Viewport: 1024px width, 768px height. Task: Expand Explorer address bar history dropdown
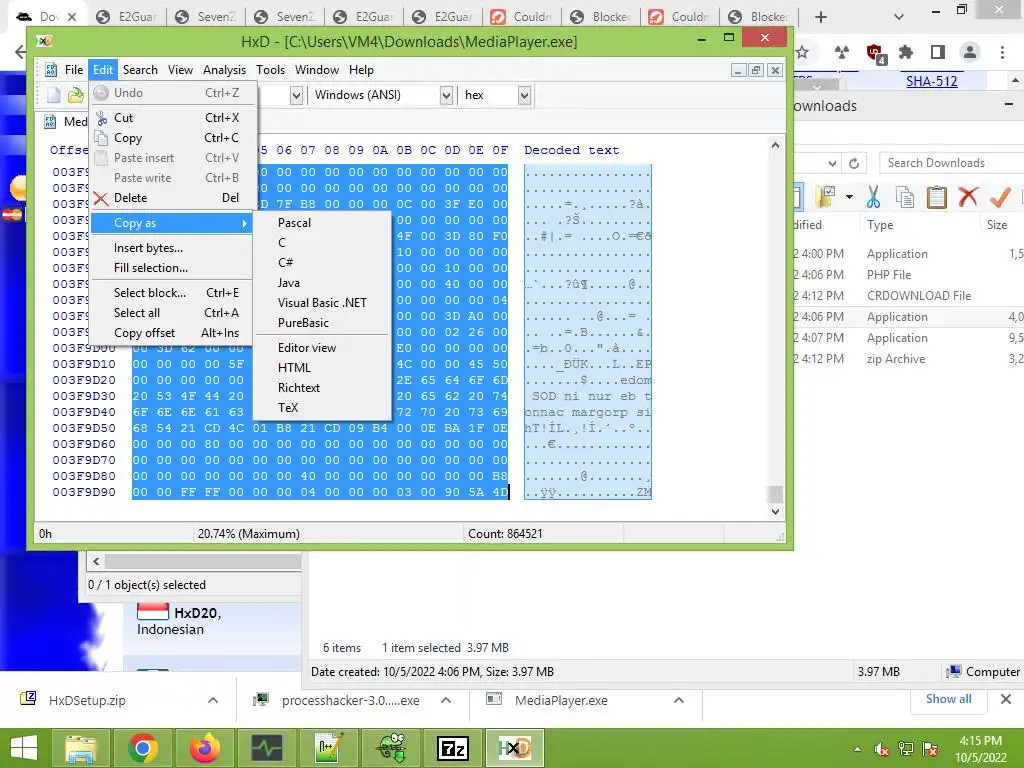click(832, 163)
